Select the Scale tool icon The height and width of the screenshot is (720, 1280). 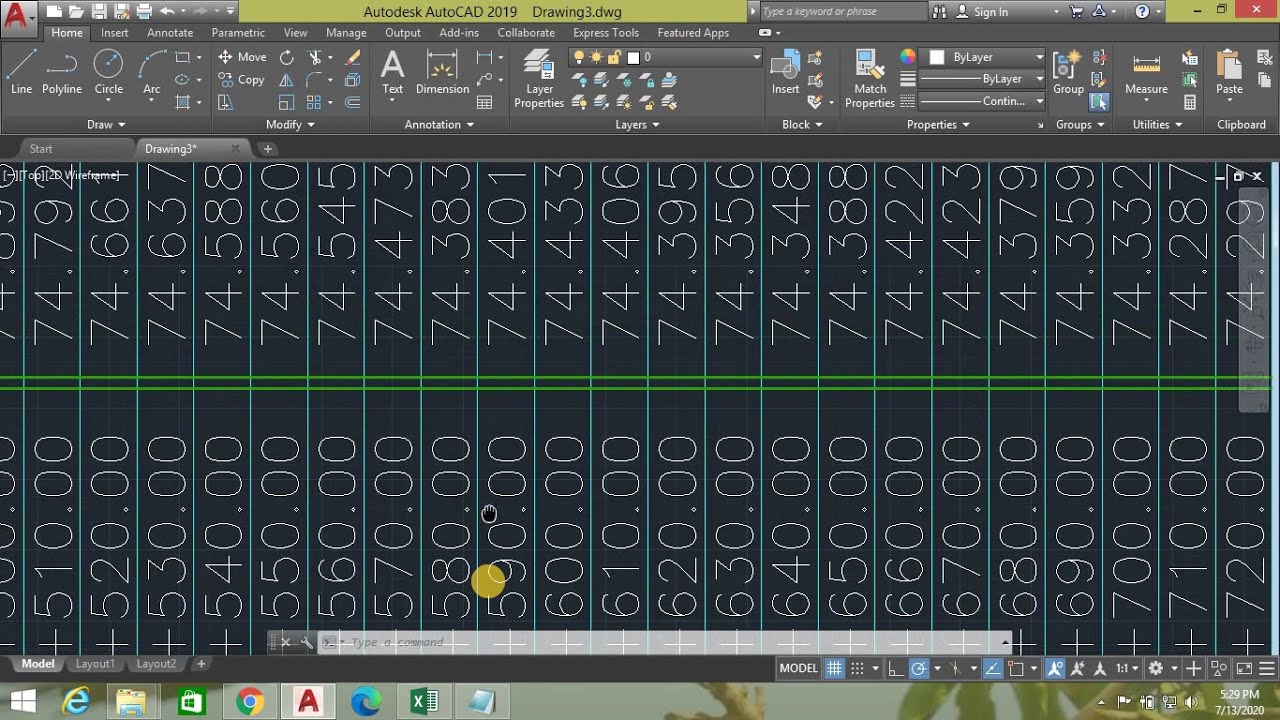[287, 102]
